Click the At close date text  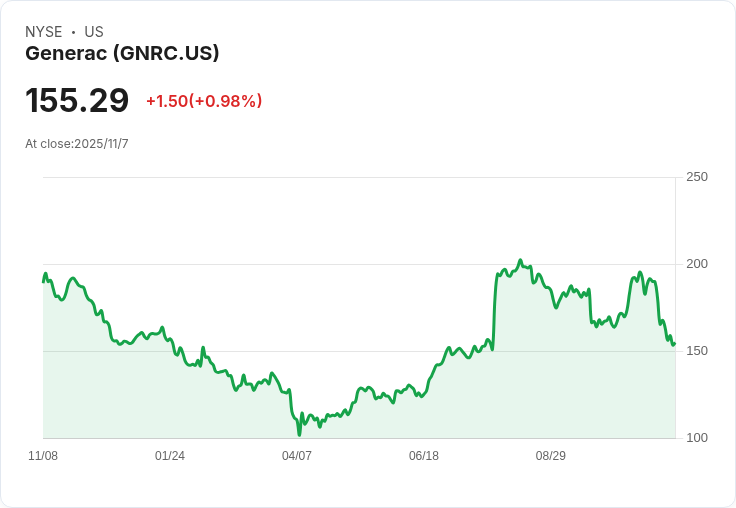(x=77, y=144)
